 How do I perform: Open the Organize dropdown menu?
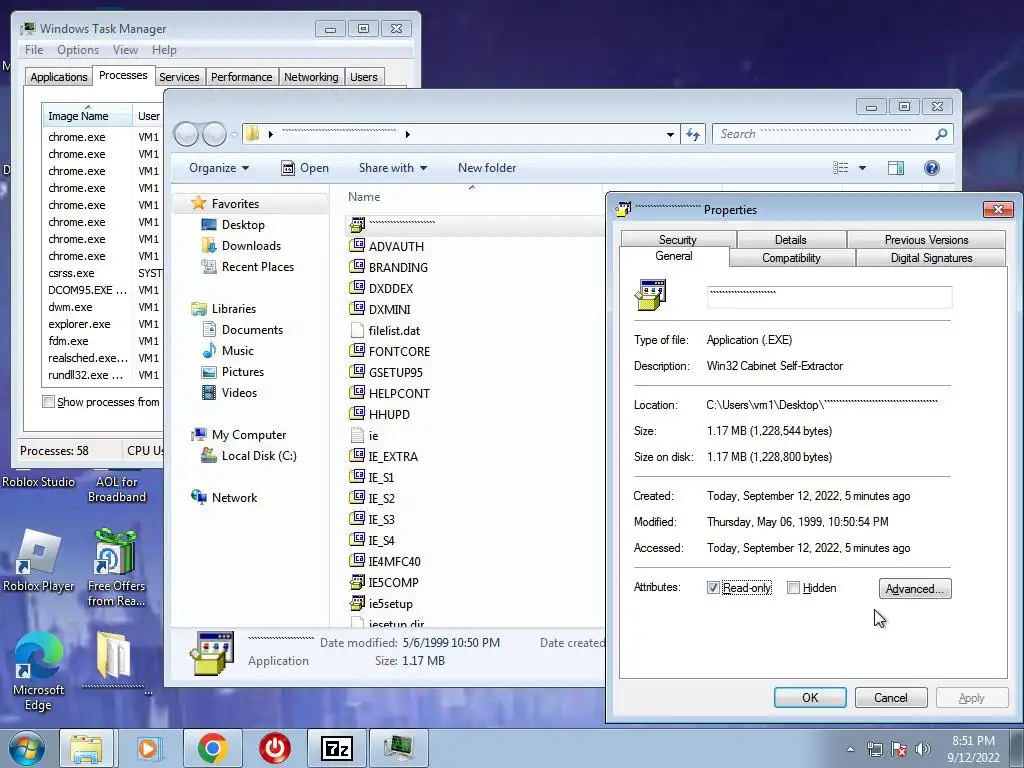(x=219, y=168)
